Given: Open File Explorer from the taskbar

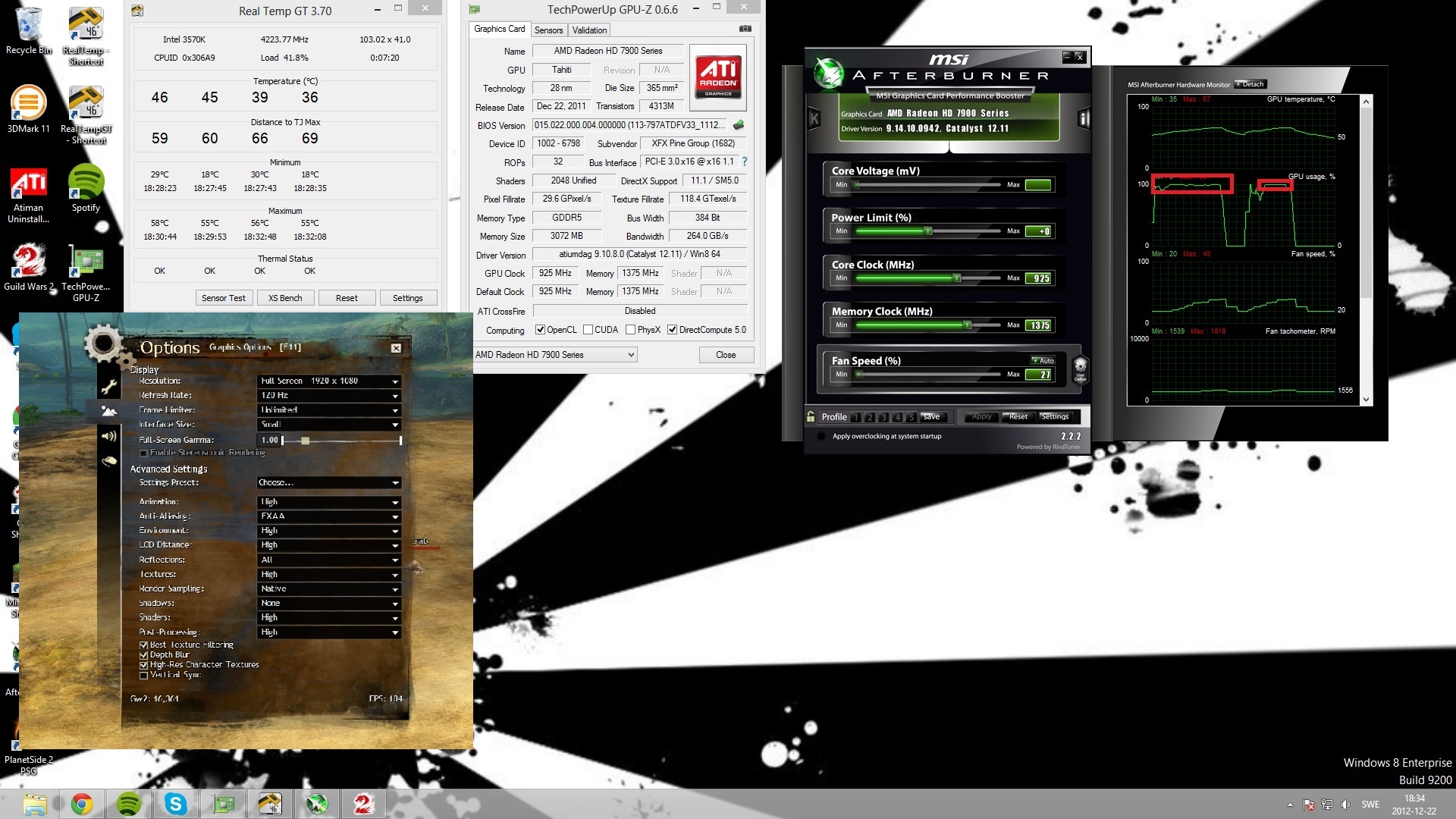Looking at the screenshot, I should click(x=34, y=804).
